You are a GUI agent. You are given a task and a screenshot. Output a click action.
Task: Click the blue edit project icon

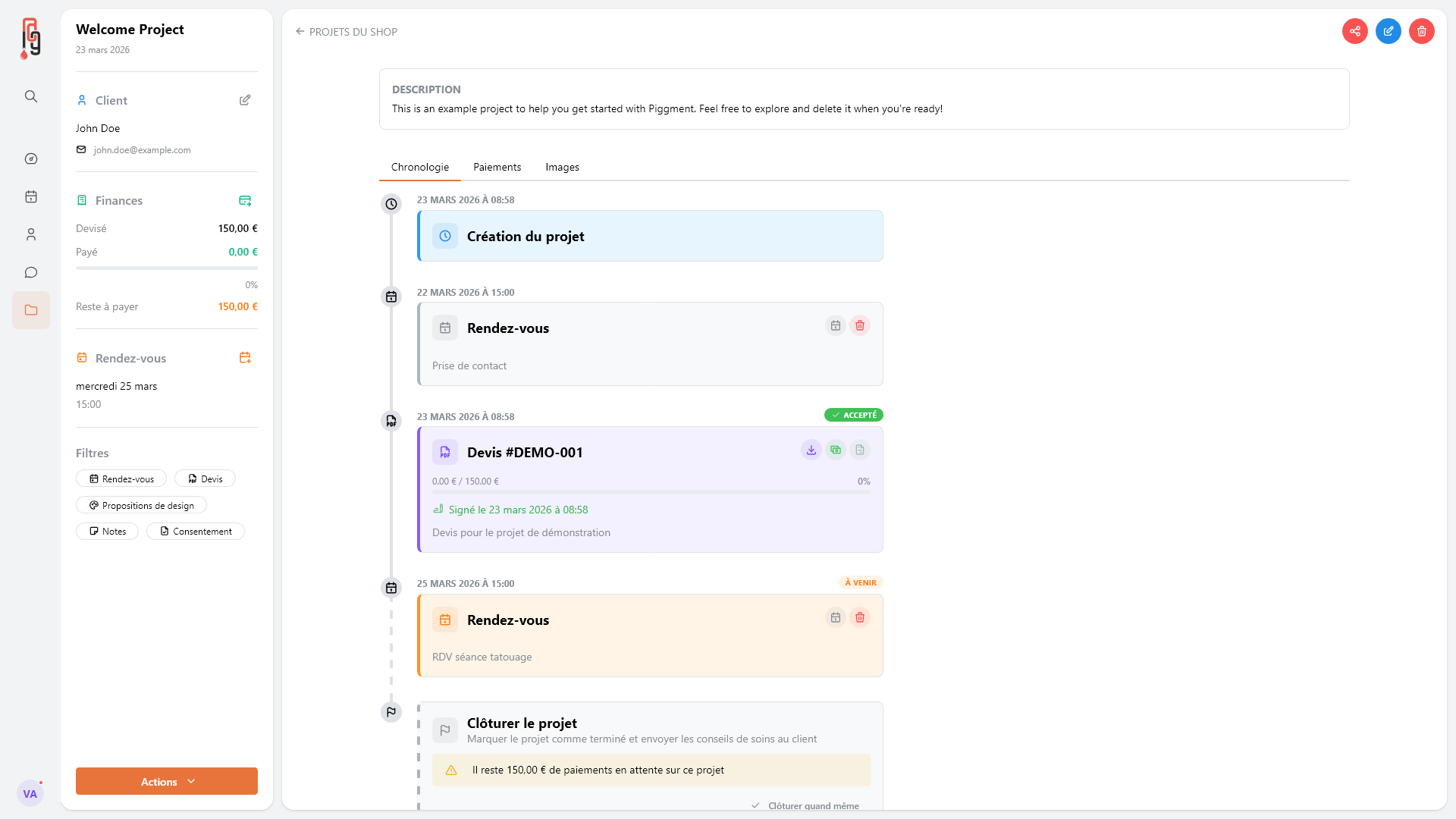point(1388,31)
